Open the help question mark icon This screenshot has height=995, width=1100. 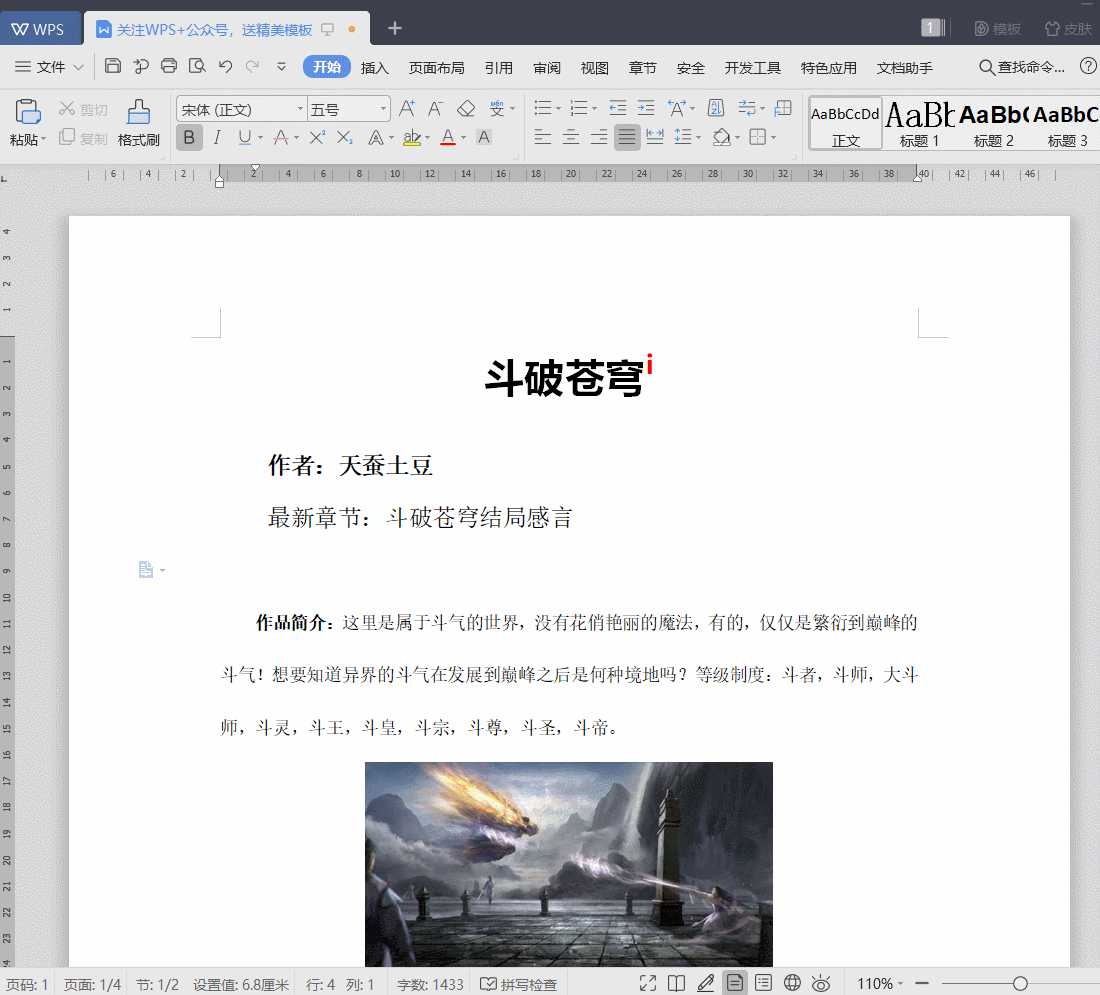[1088, 67]
